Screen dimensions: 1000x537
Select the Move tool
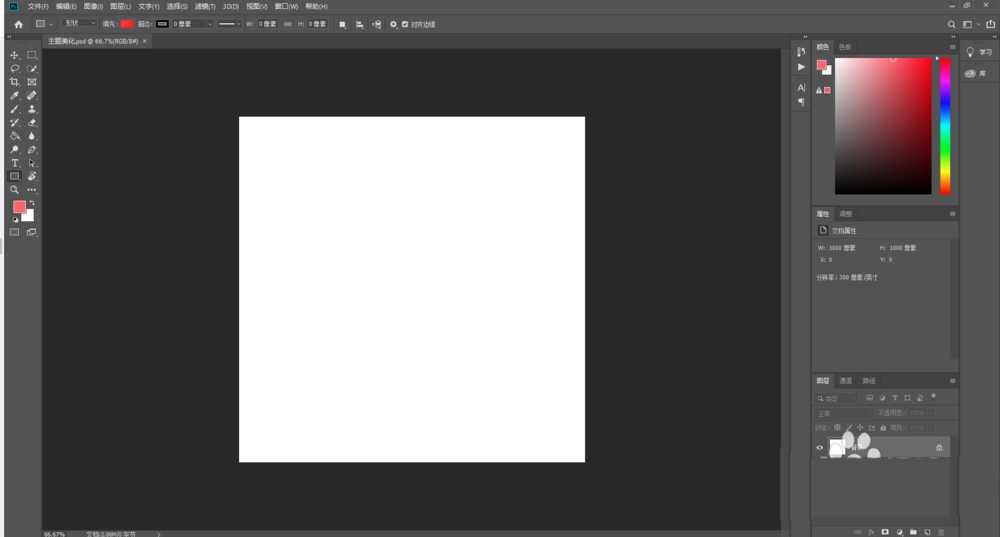coord(15,55)
